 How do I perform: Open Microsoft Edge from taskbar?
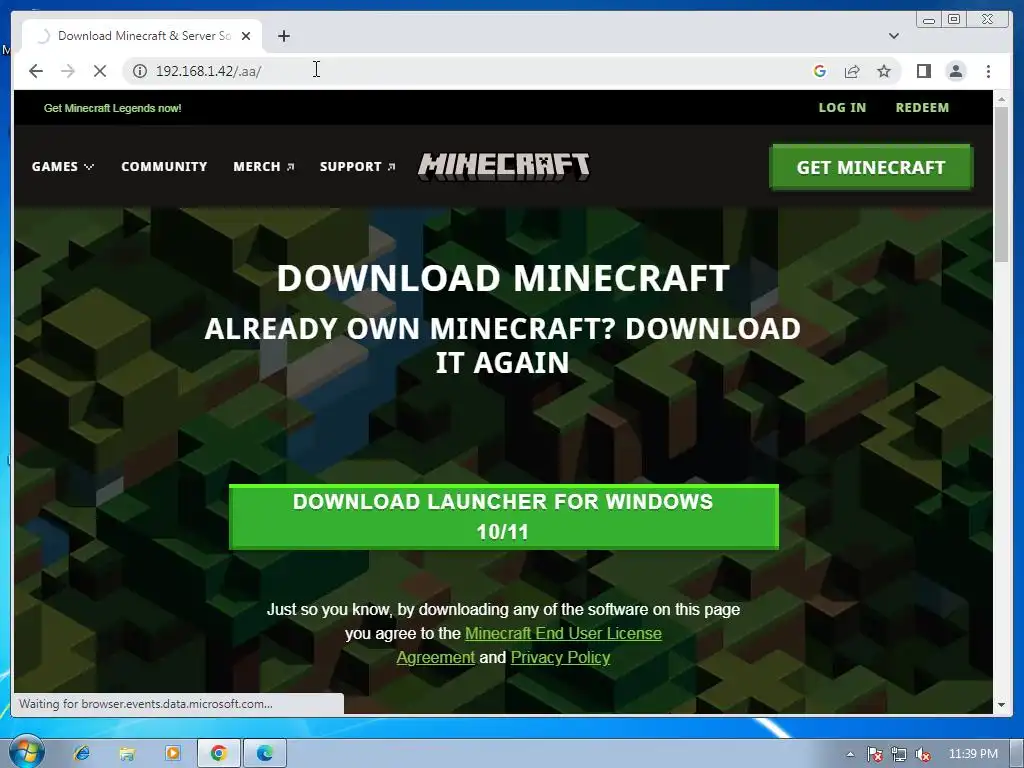coord(264,753)
